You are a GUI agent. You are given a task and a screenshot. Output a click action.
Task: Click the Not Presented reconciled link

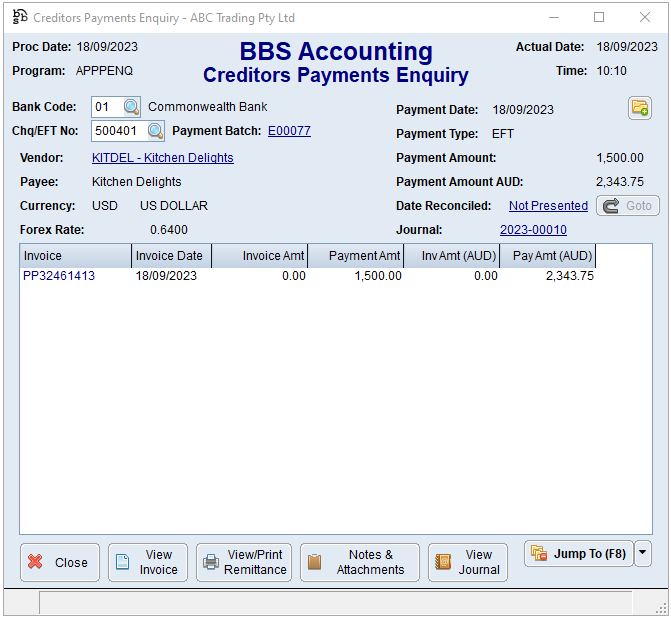tap(548, 206)
